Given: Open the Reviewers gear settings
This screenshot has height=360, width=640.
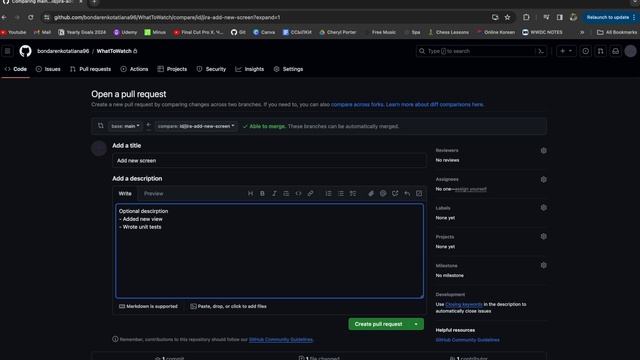Looking at the screenshot, I should click(543, 151).
